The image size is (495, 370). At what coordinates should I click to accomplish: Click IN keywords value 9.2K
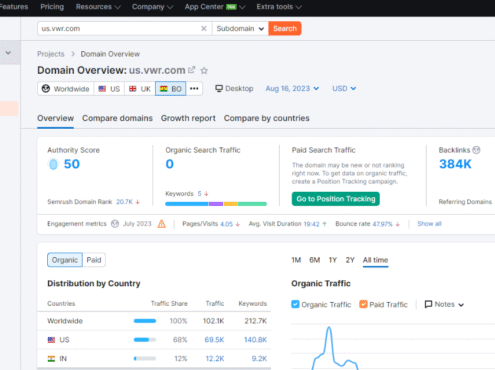[259, 359]
